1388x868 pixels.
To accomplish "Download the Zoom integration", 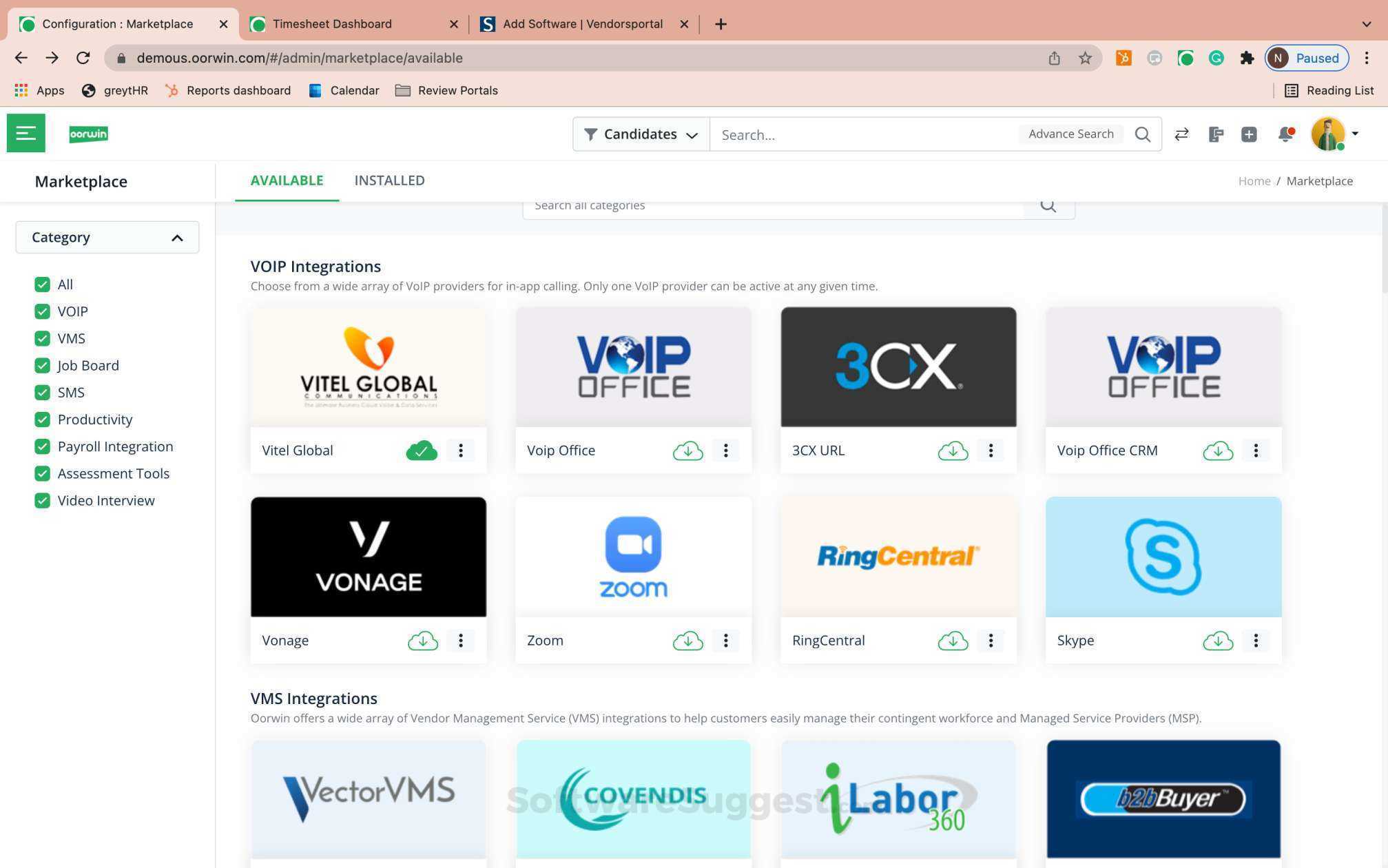I will tap(687, 641).
